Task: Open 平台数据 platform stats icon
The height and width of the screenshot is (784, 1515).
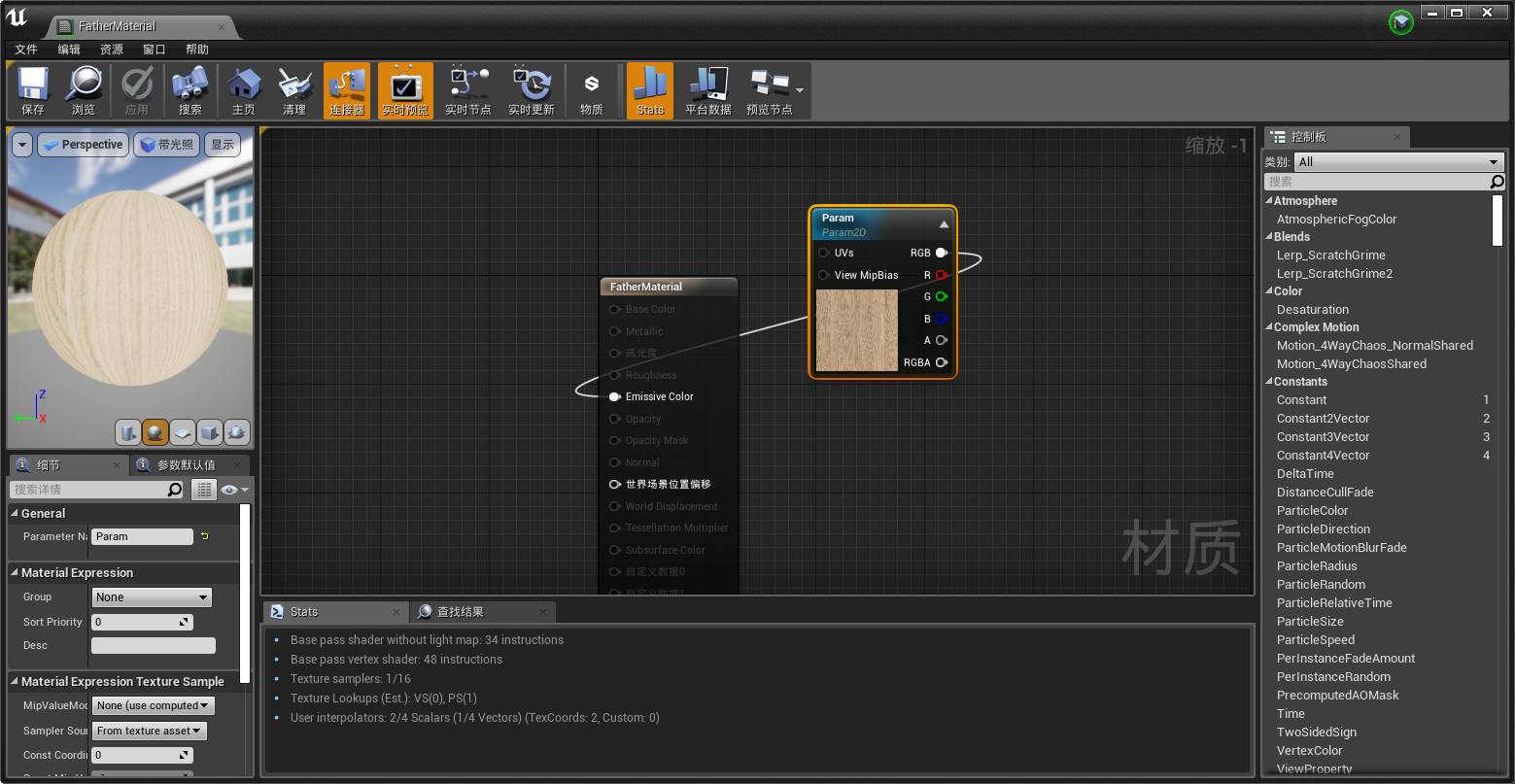Action: (707, 89)
